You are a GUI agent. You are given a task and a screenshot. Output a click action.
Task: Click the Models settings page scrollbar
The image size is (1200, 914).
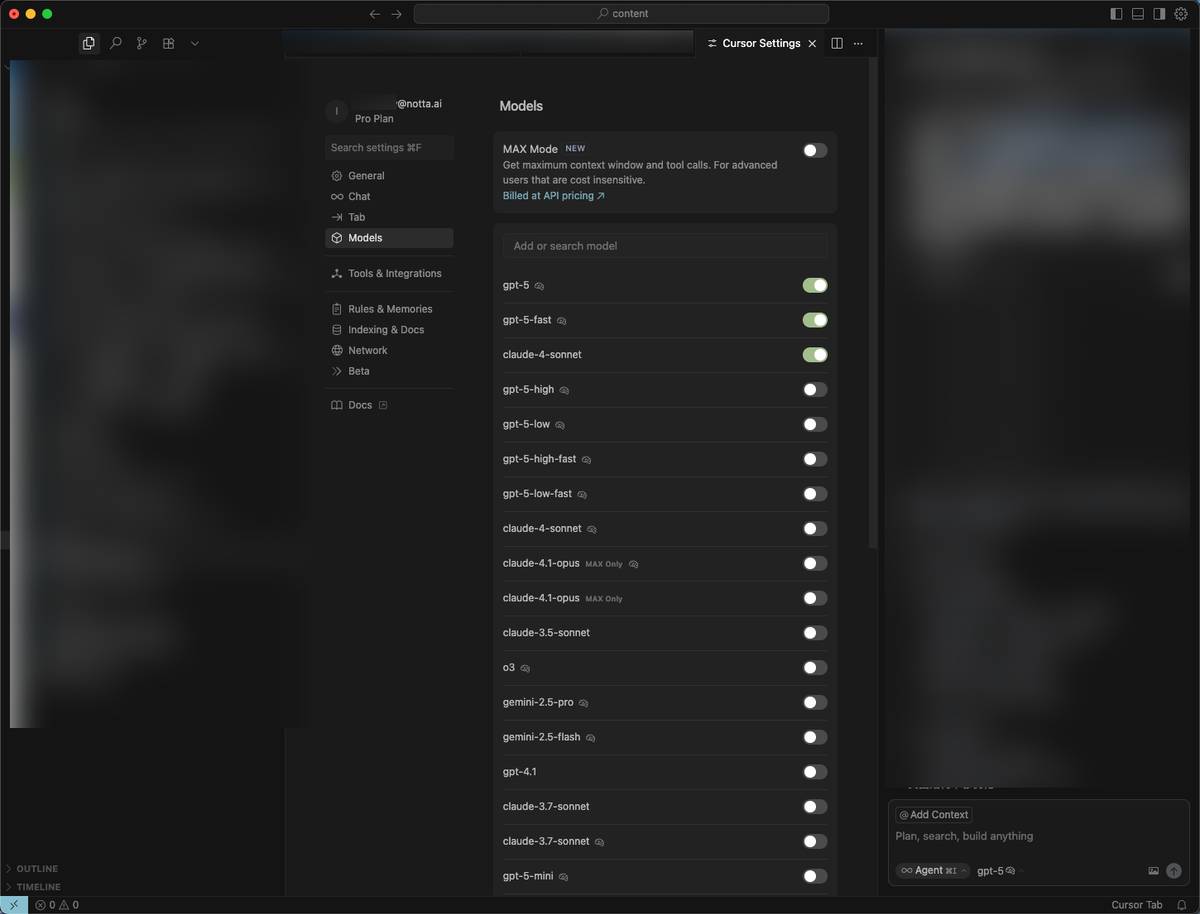[873, 303]
